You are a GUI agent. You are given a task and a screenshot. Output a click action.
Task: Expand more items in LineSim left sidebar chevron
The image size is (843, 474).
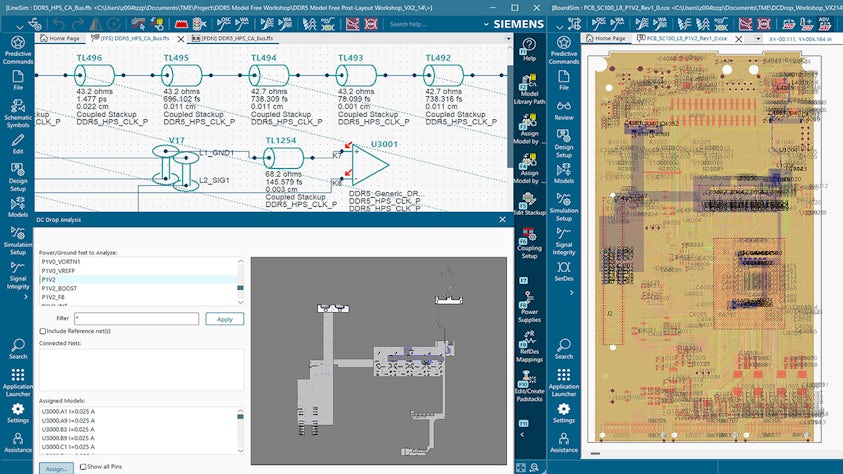click(26, 297)
